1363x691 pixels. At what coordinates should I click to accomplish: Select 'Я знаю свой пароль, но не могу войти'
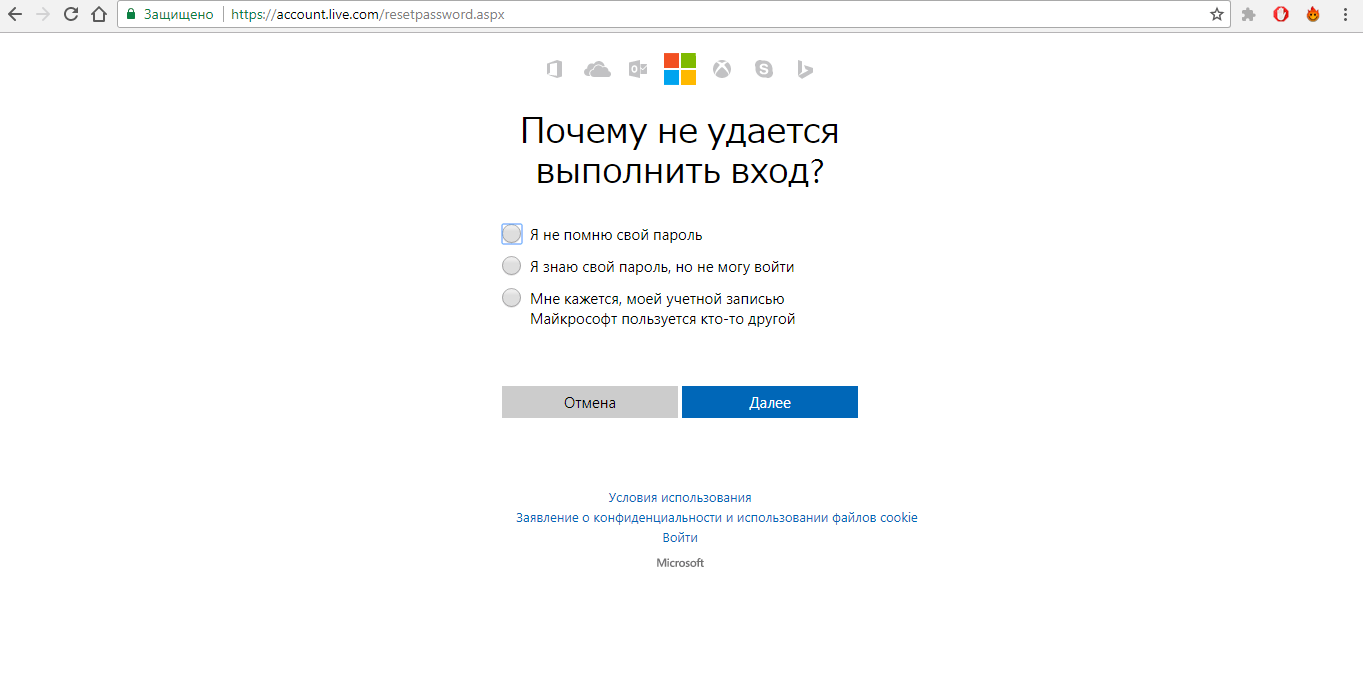(512, 266)
